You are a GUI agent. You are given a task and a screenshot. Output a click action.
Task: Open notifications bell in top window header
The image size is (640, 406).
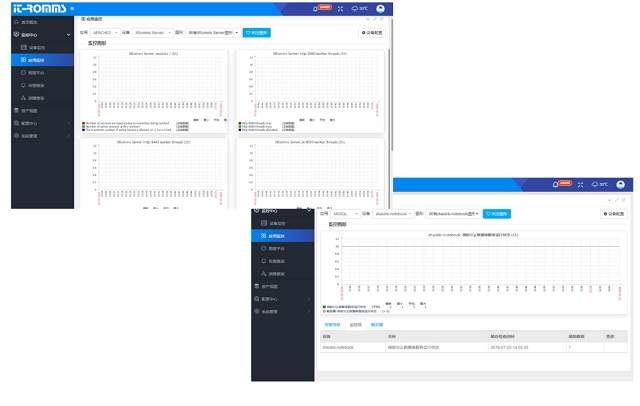[315, 9]
